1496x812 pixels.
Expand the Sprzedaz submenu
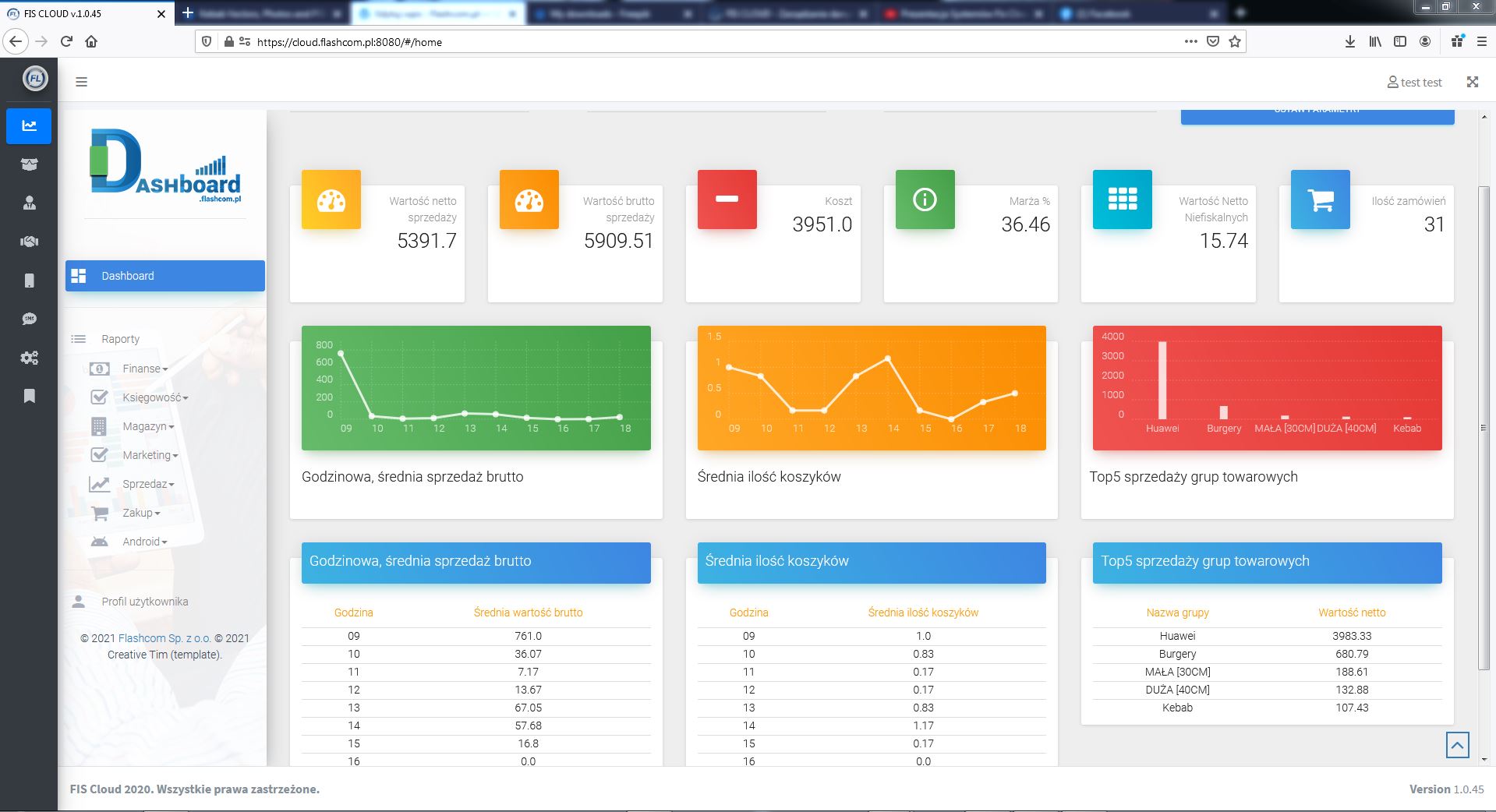[x=148, y=484]
